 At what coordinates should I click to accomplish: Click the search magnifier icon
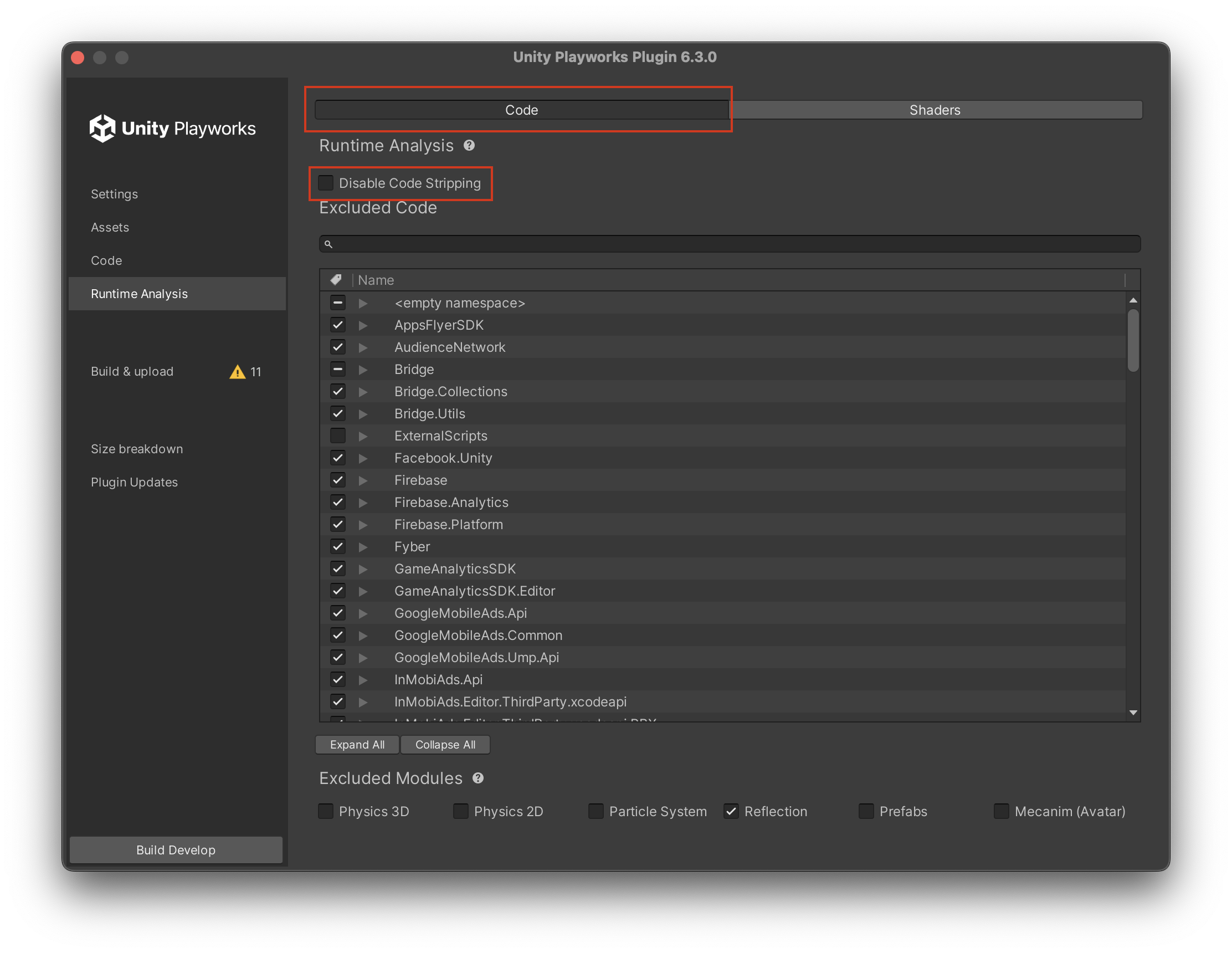coord(328,244)
